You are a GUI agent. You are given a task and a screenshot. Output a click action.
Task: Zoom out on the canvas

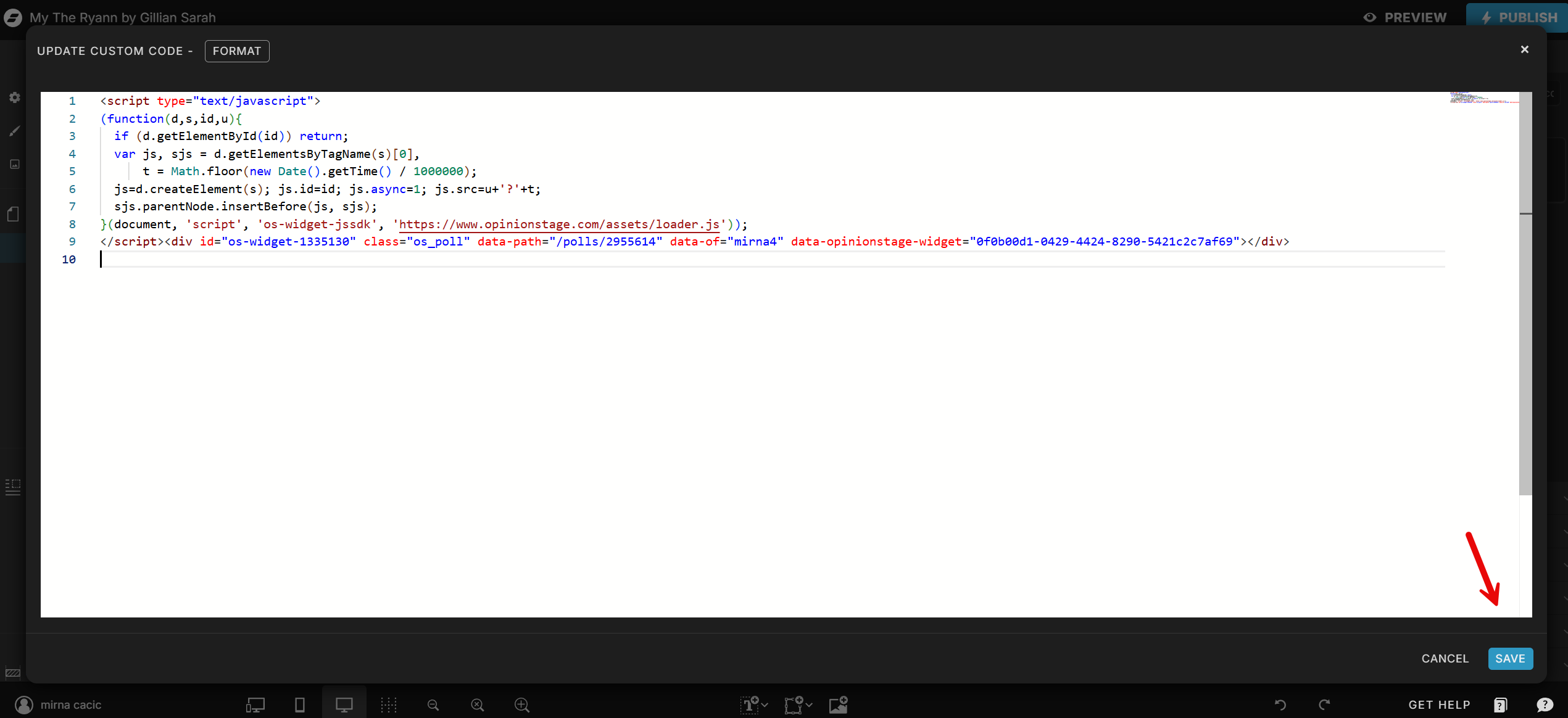click(x=433, y=705)
